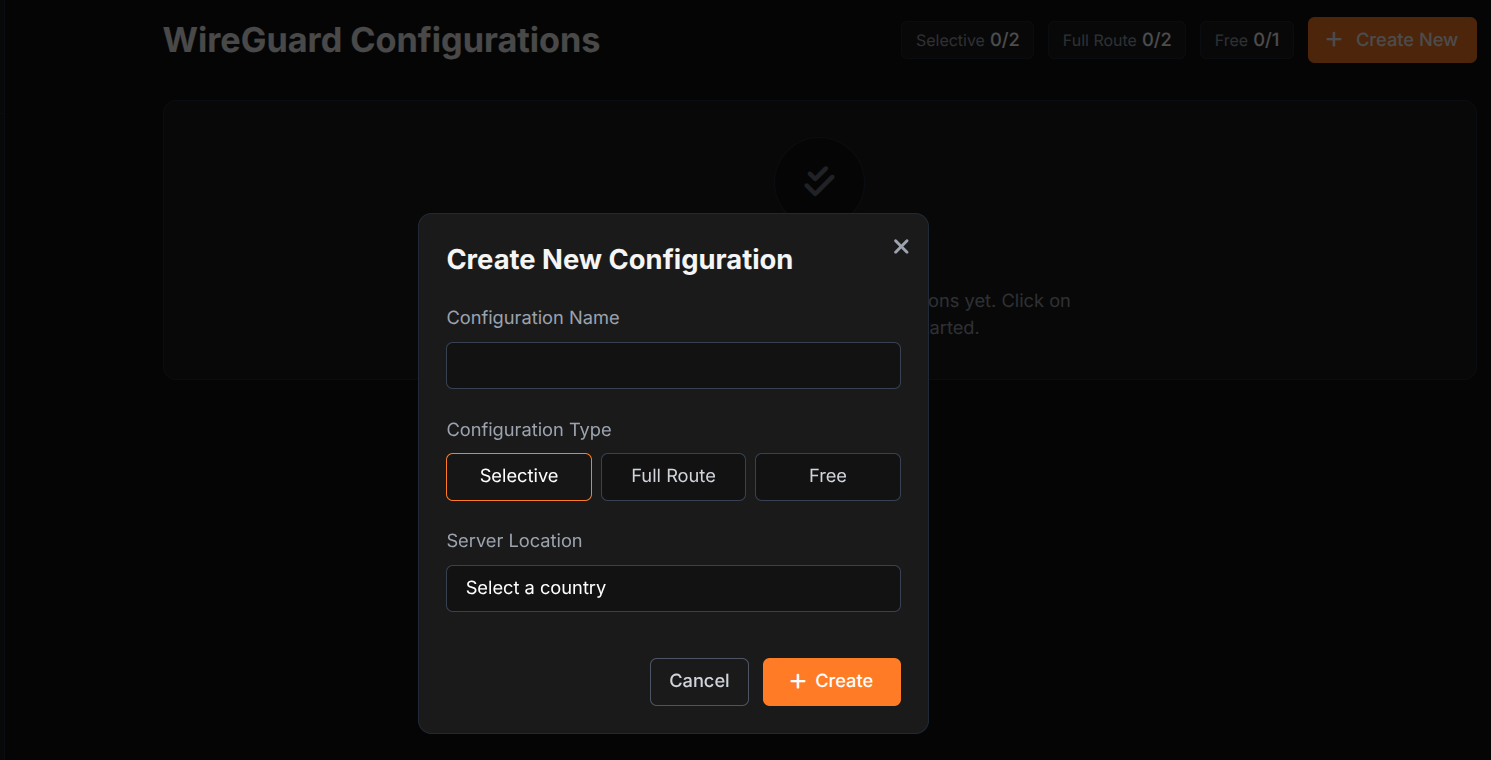Close the Create New Configuration dialog
This screenshot has height=760, width=1491.
click(x=901, y=246)
